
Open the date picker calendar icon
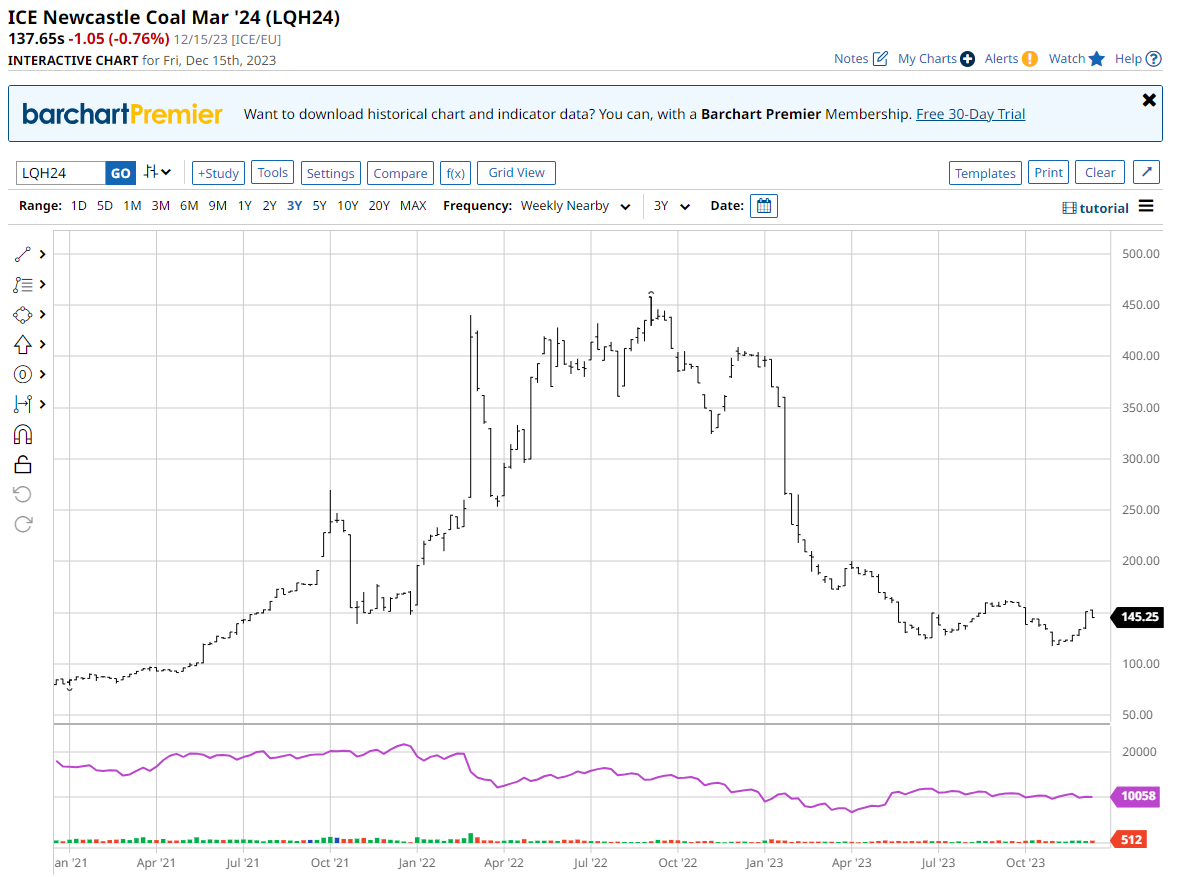click(764, 206)
